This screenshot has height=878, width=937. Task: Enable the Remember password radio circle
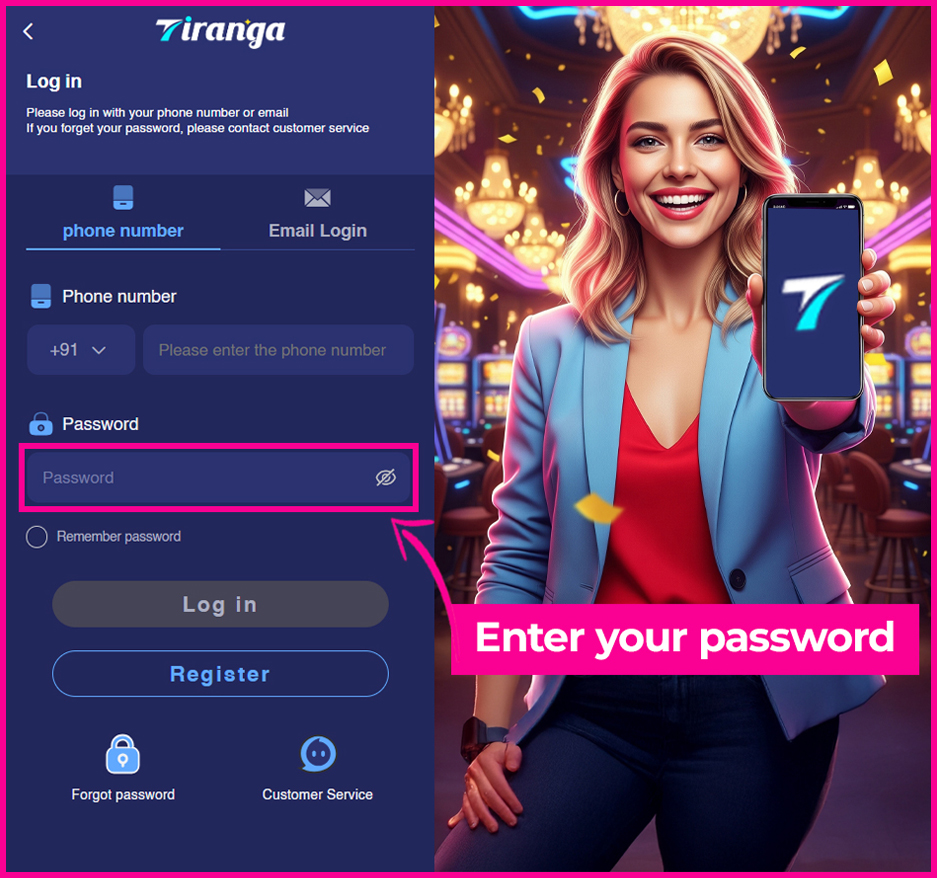pos(36,537)
